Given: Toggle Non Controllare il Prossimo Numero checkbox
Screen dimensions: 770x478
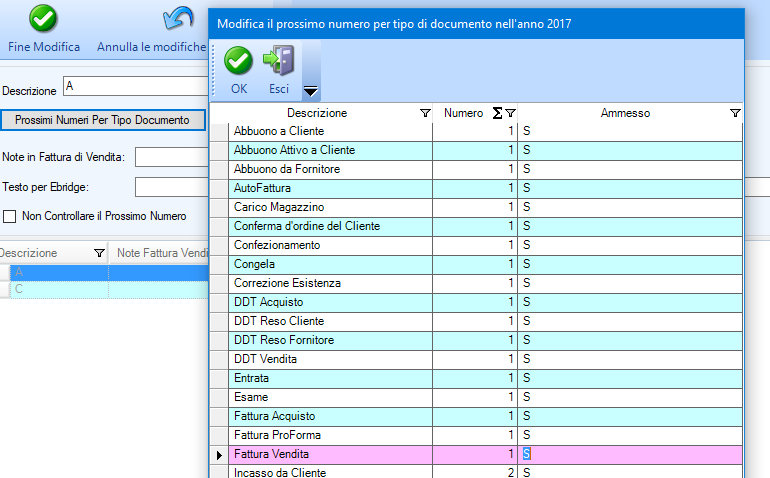Looking at the screenshot, I should [10, 216].
